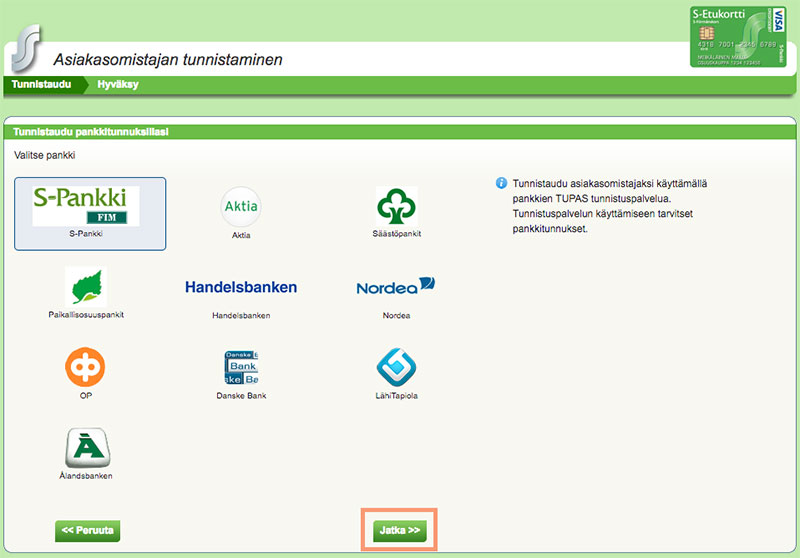This screenshot has height=558, width=800.
Task: Choose the Aktia bank logo
Action: (240, 206)
